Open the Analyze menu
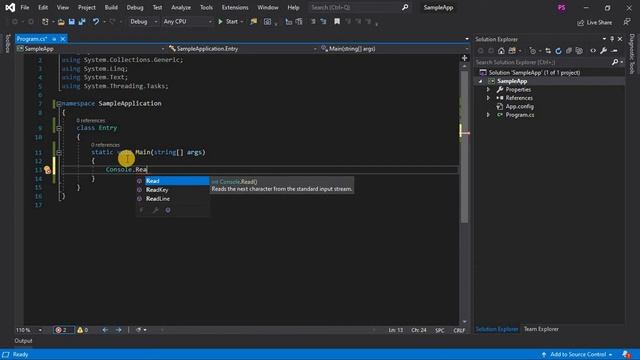The height and width of the screenshot is (360, 640). [181, 7]
